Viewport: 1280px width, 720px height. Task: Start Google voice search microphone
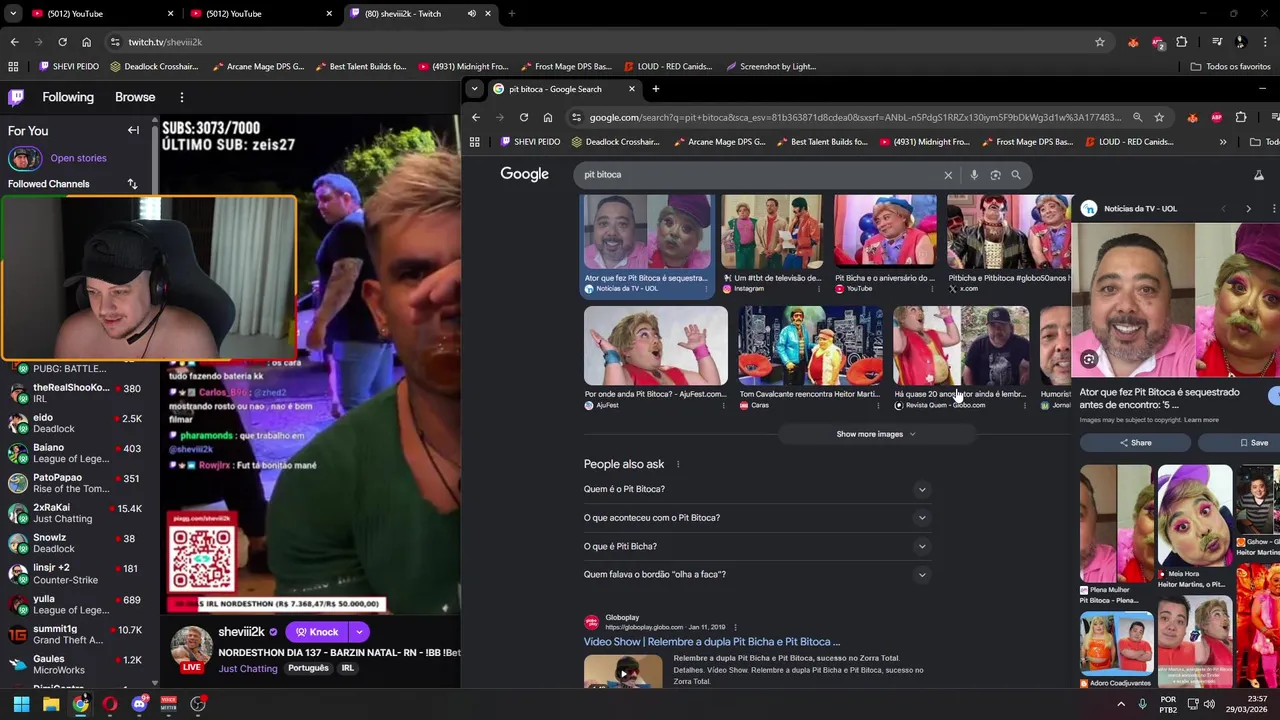click(x=974, y=175)
